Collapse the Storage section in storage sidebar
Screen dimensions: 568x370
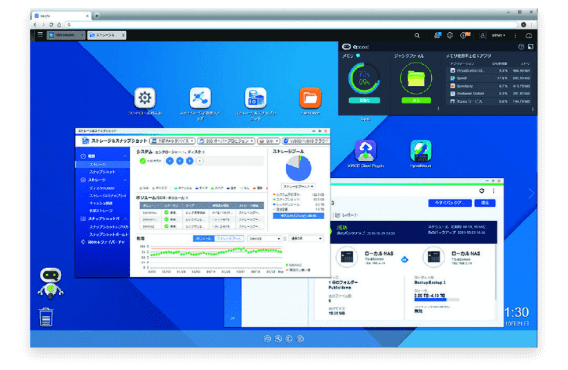(x=125, y=180)
